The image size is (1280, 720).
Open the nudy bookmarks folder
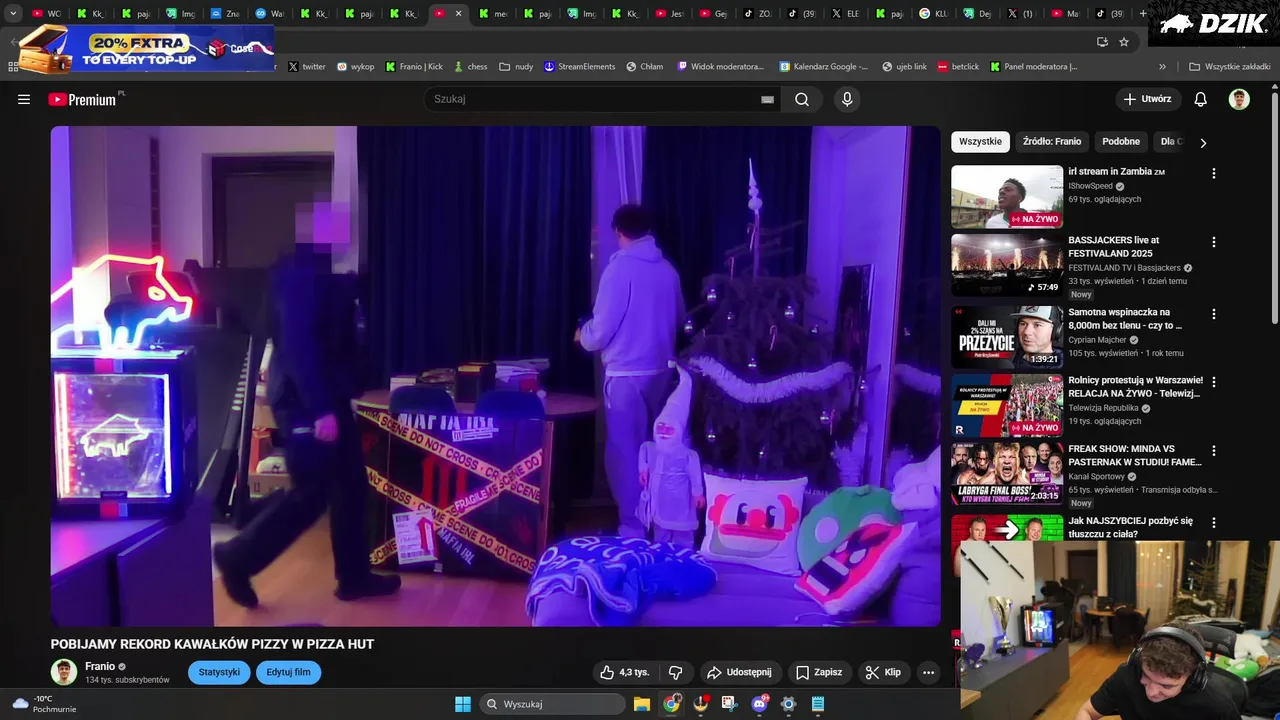[x=516, y=67]
